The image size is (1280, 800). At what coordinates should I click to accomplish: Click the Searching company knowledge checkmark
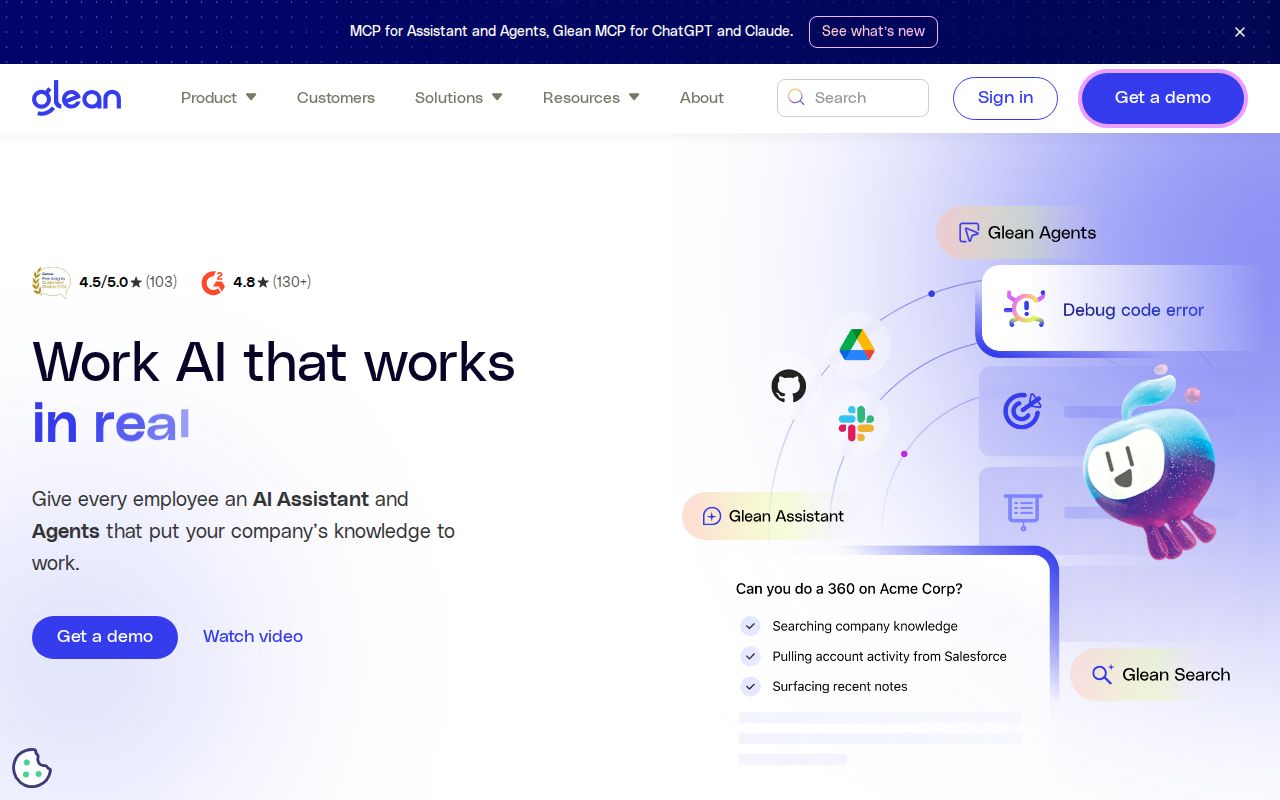tap(750, 626)
